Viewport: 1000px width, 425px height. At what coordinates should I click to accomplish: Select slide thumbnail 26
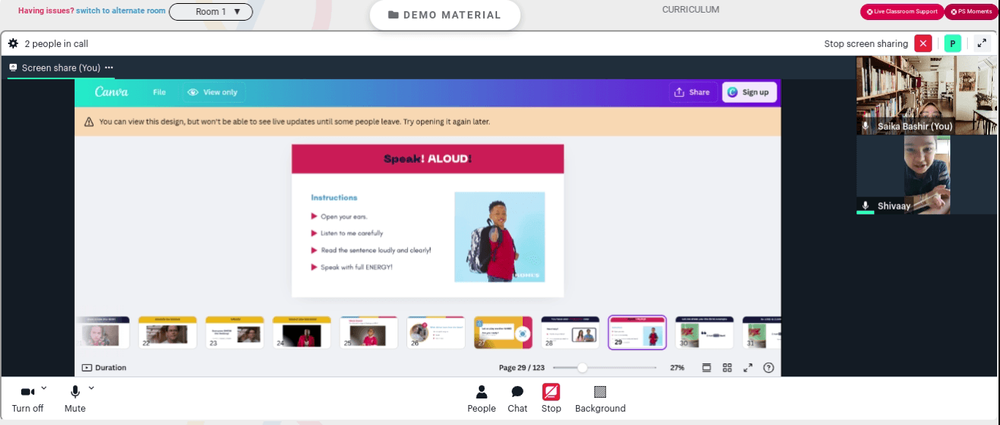coord(436,332)
